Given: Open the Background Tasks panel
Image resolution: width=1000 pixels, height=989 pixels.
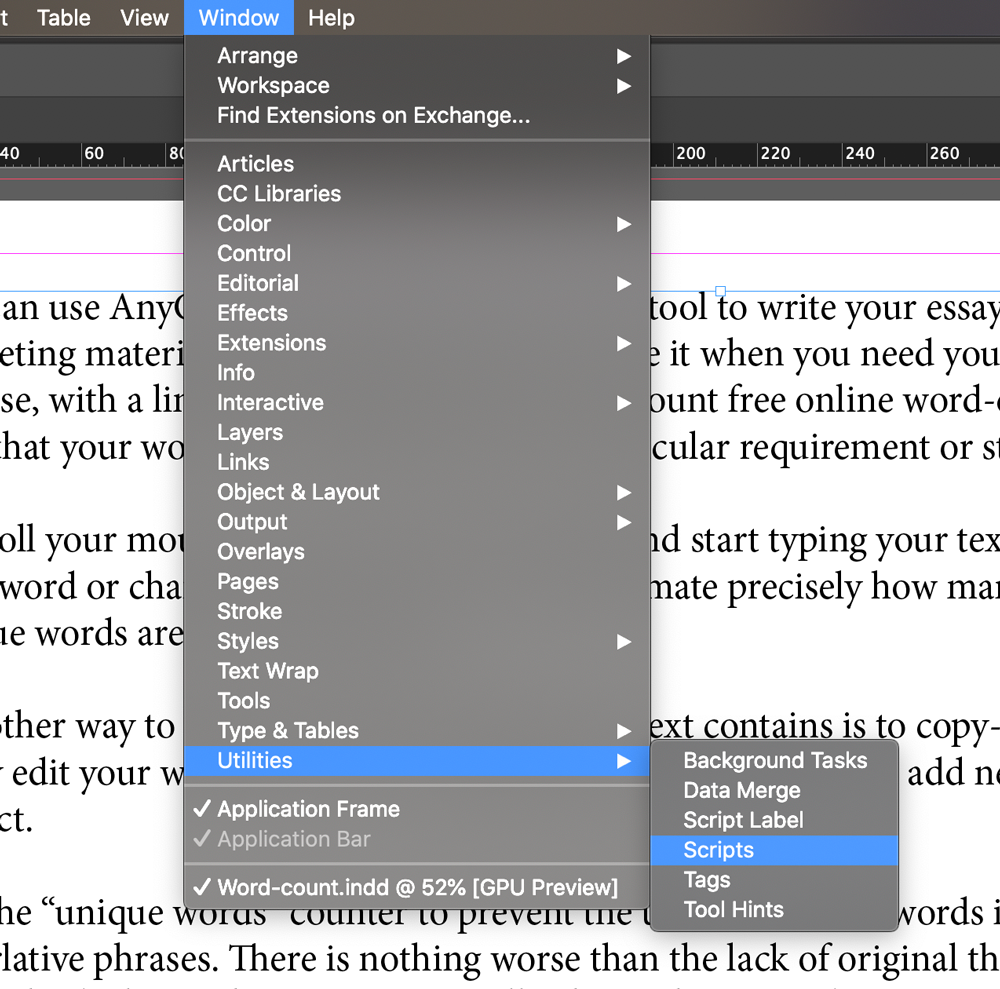Looking at the screenshot, I should pyautogui.click(x=774, y=760).
